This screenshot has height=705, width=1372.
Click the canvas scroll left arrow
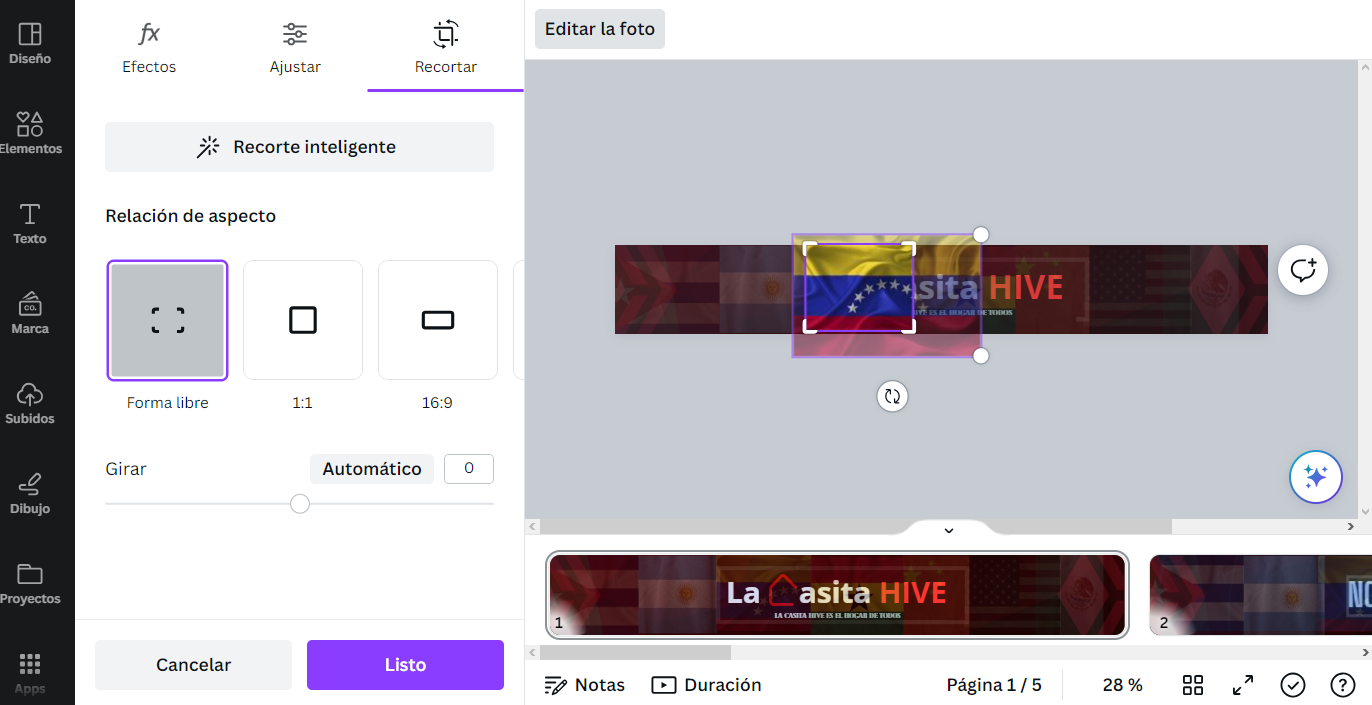pos(533,526)
